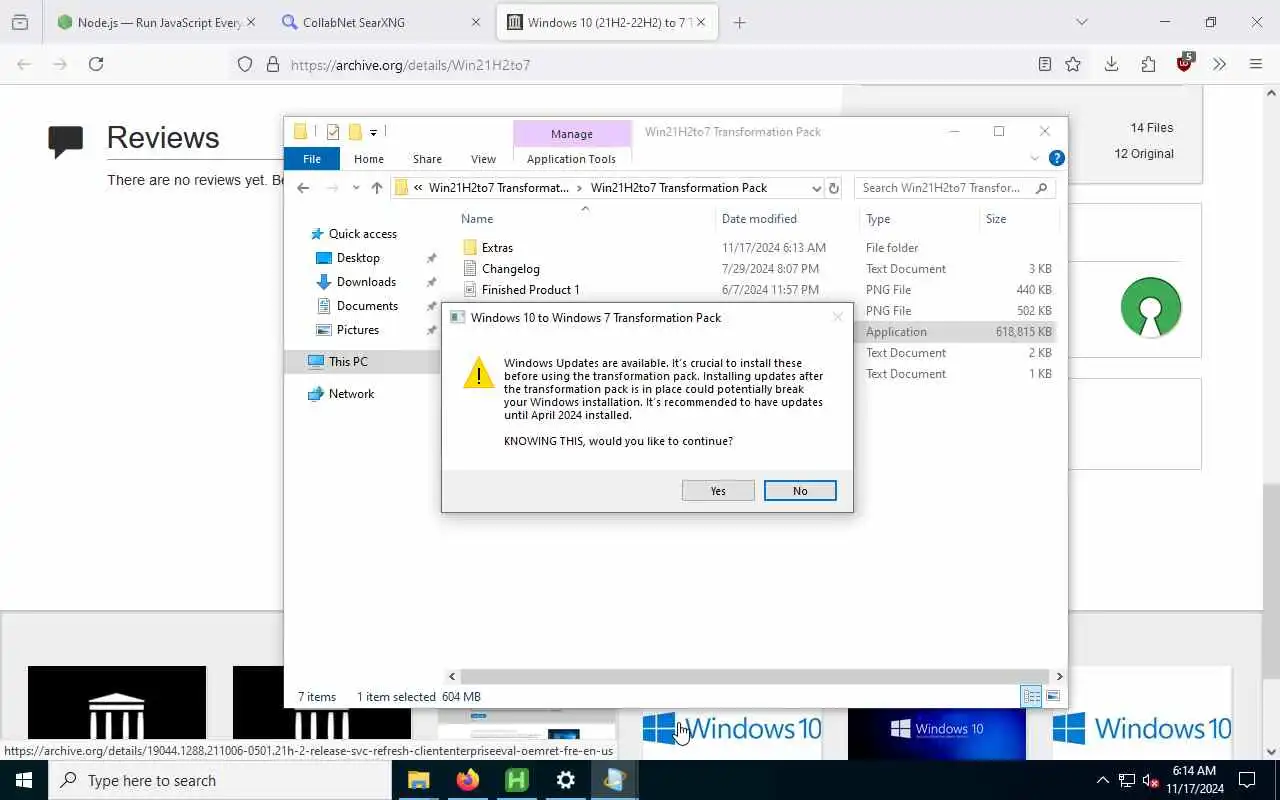Image resolution: width=1280 pixels, height=800 pixels.
Task: Click the left arrow of horizontal scrollbar
Action: (x=452, y=677)
